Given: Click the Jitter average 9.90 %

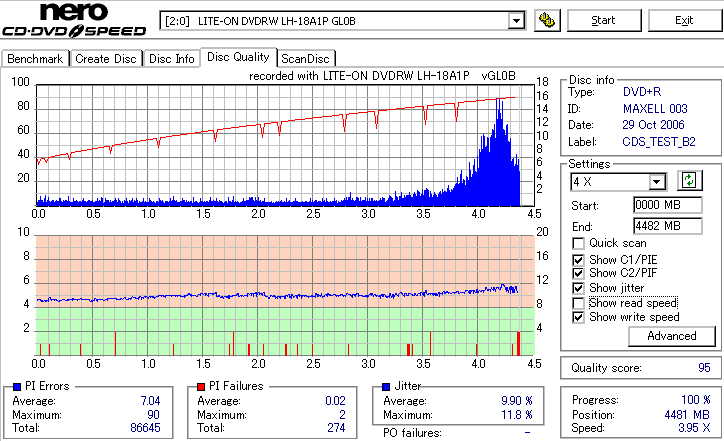Looking at the screenshot, I should coord(517,401).
